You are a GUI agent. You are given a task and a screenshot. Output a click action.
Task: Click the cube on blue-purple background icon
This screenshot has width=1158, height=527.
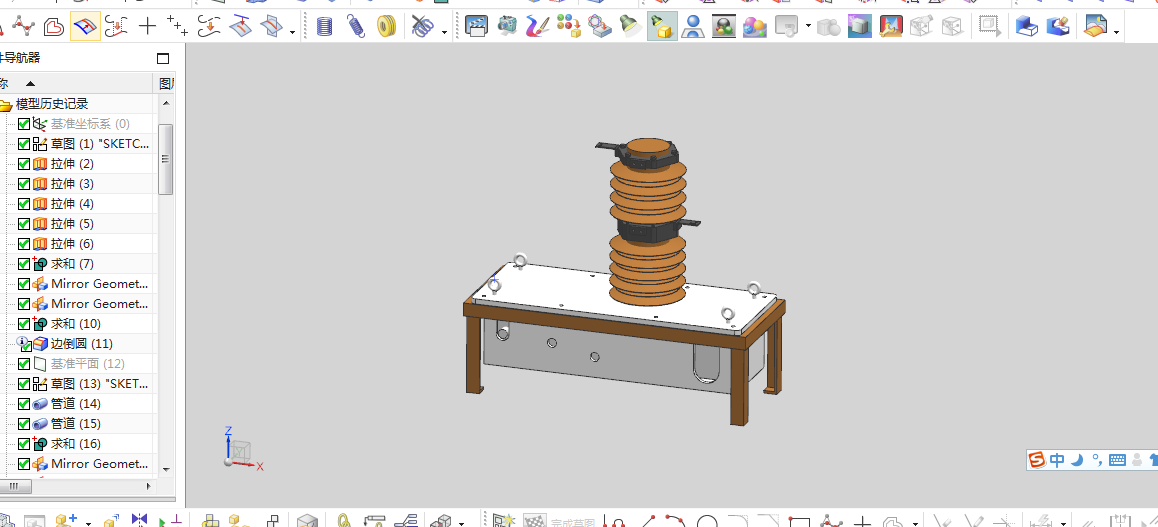[860, 27]
